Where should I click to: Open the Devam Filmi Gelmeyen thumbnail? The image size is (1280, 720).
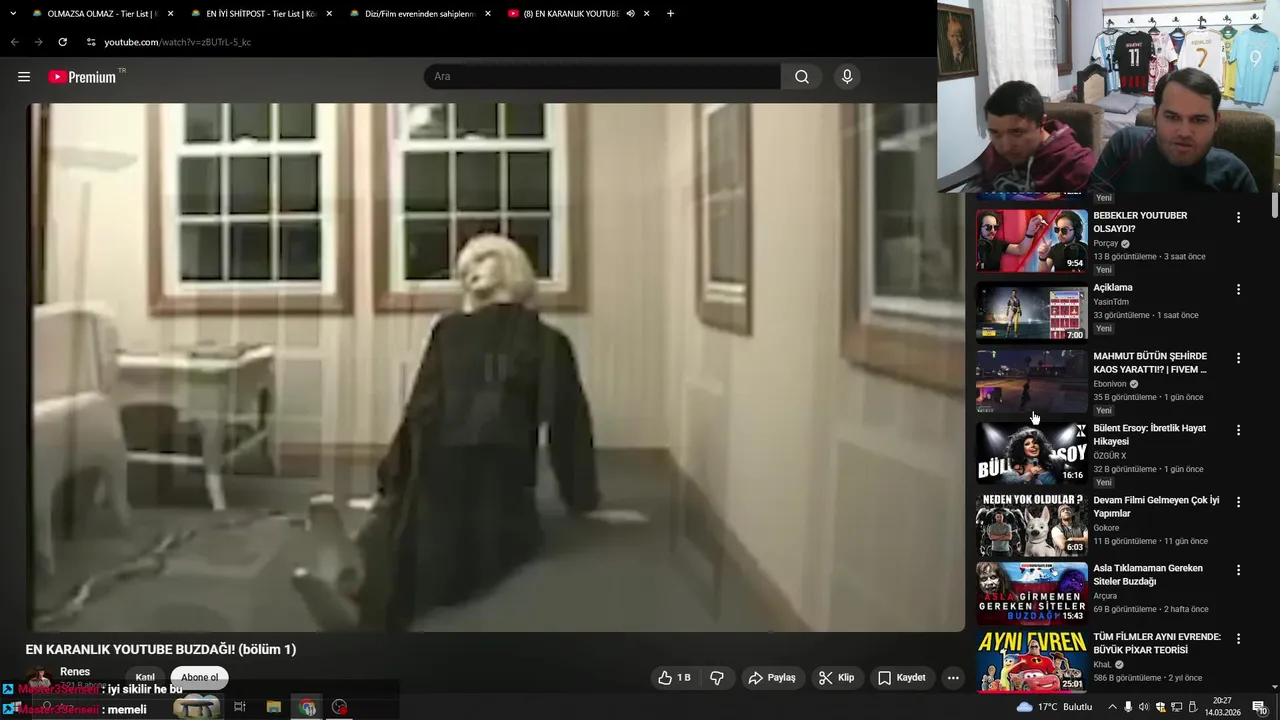pos(1032,525)
